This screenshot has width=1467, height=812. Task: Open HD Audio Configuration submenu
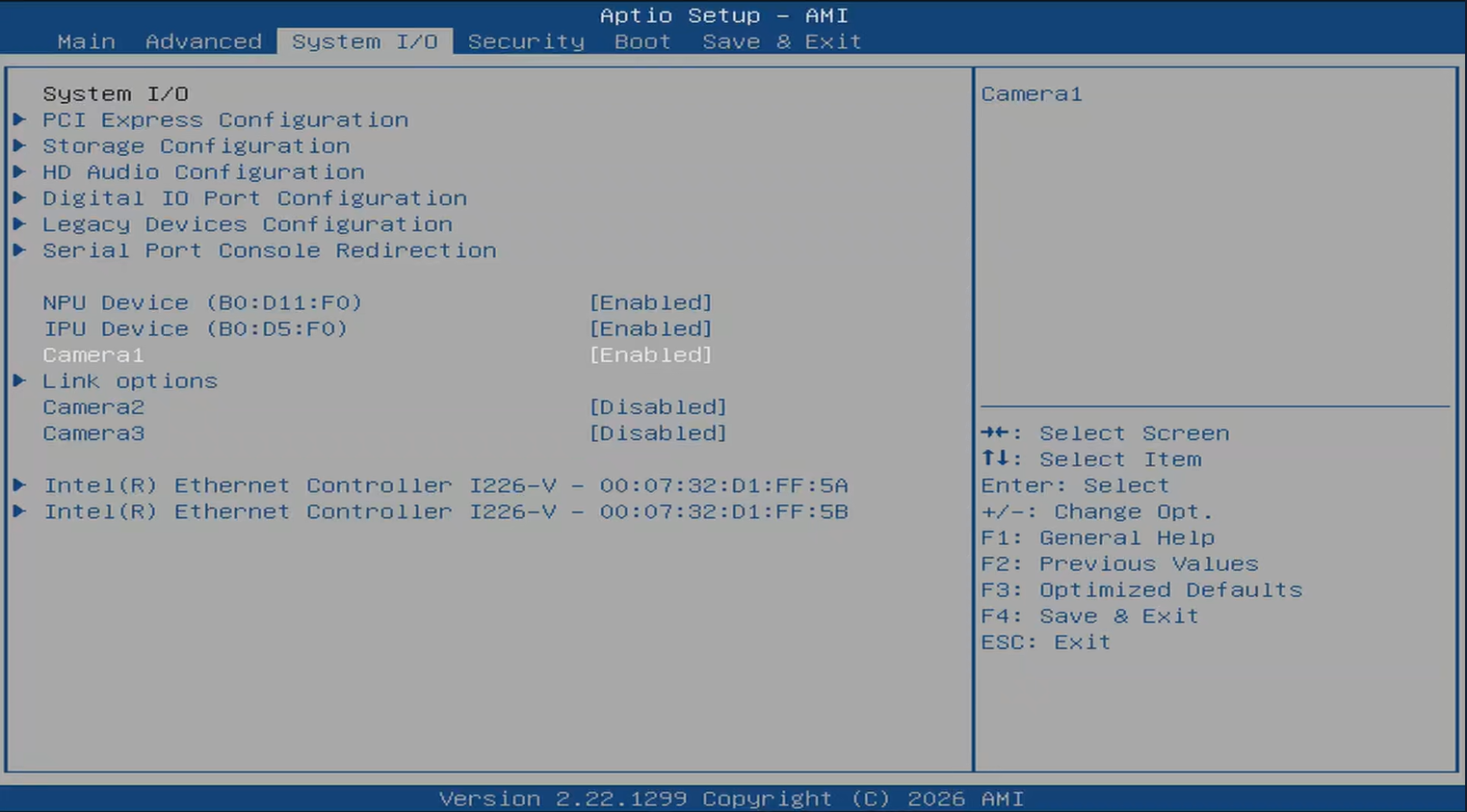click(203, 171)
